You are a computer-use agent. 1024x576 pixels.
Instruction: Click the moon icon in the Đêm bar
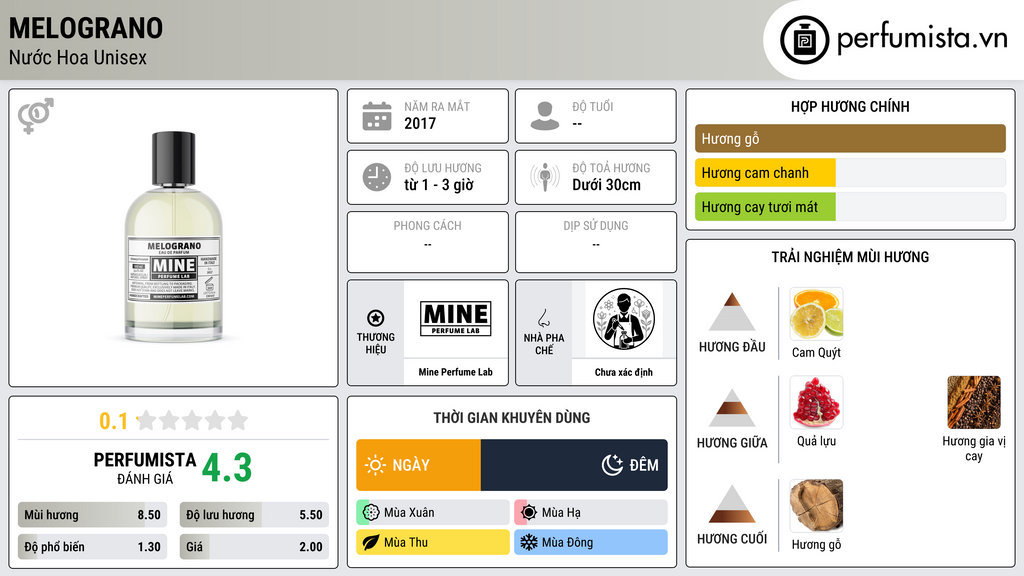pos(613,465)
